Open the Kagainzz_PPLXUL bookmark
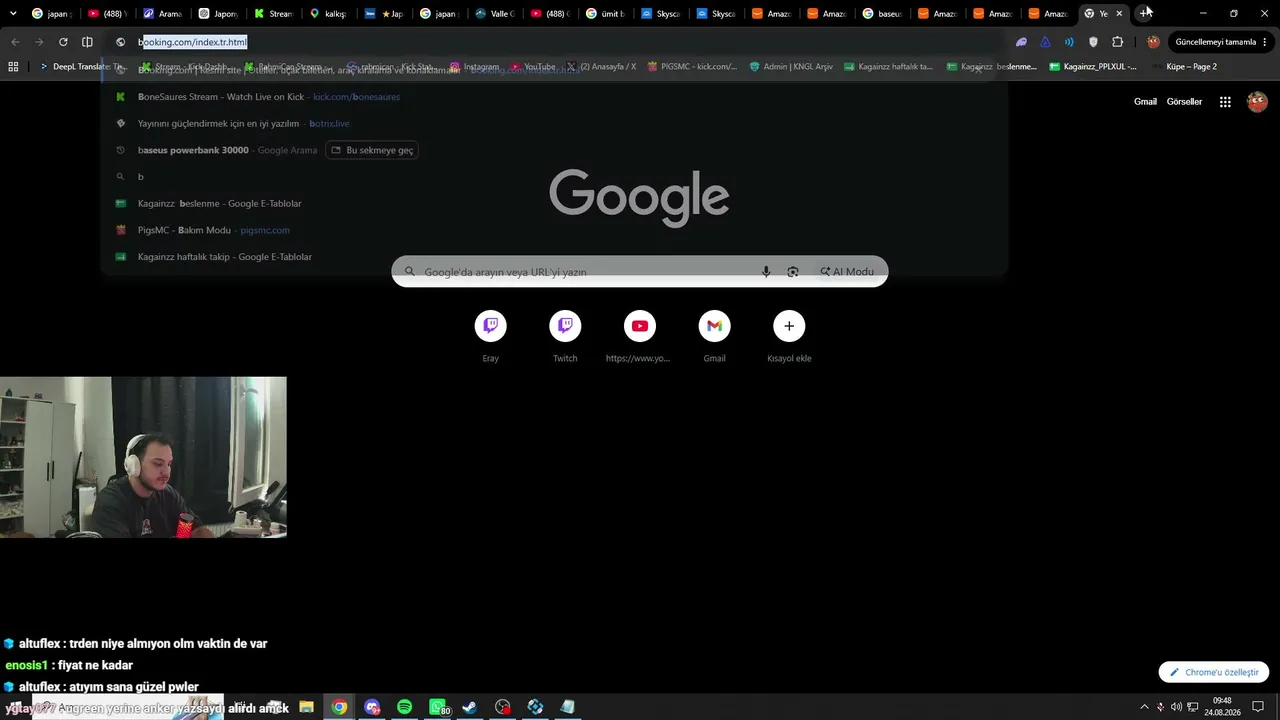The width and height of the screenshot is (1280, 720). pyautogui.click(x=1093, y=67)
